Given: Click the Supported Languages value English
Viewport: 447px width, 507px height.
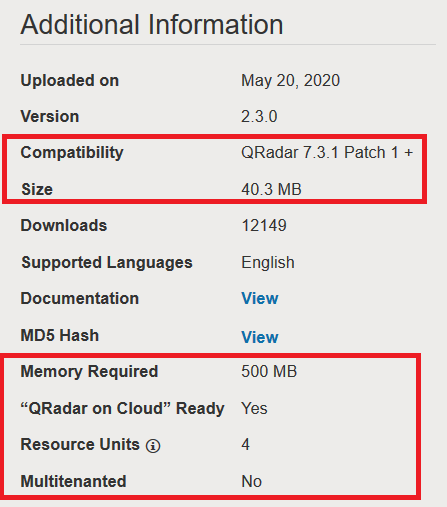Looking at the screenshot, I should 268,263.
